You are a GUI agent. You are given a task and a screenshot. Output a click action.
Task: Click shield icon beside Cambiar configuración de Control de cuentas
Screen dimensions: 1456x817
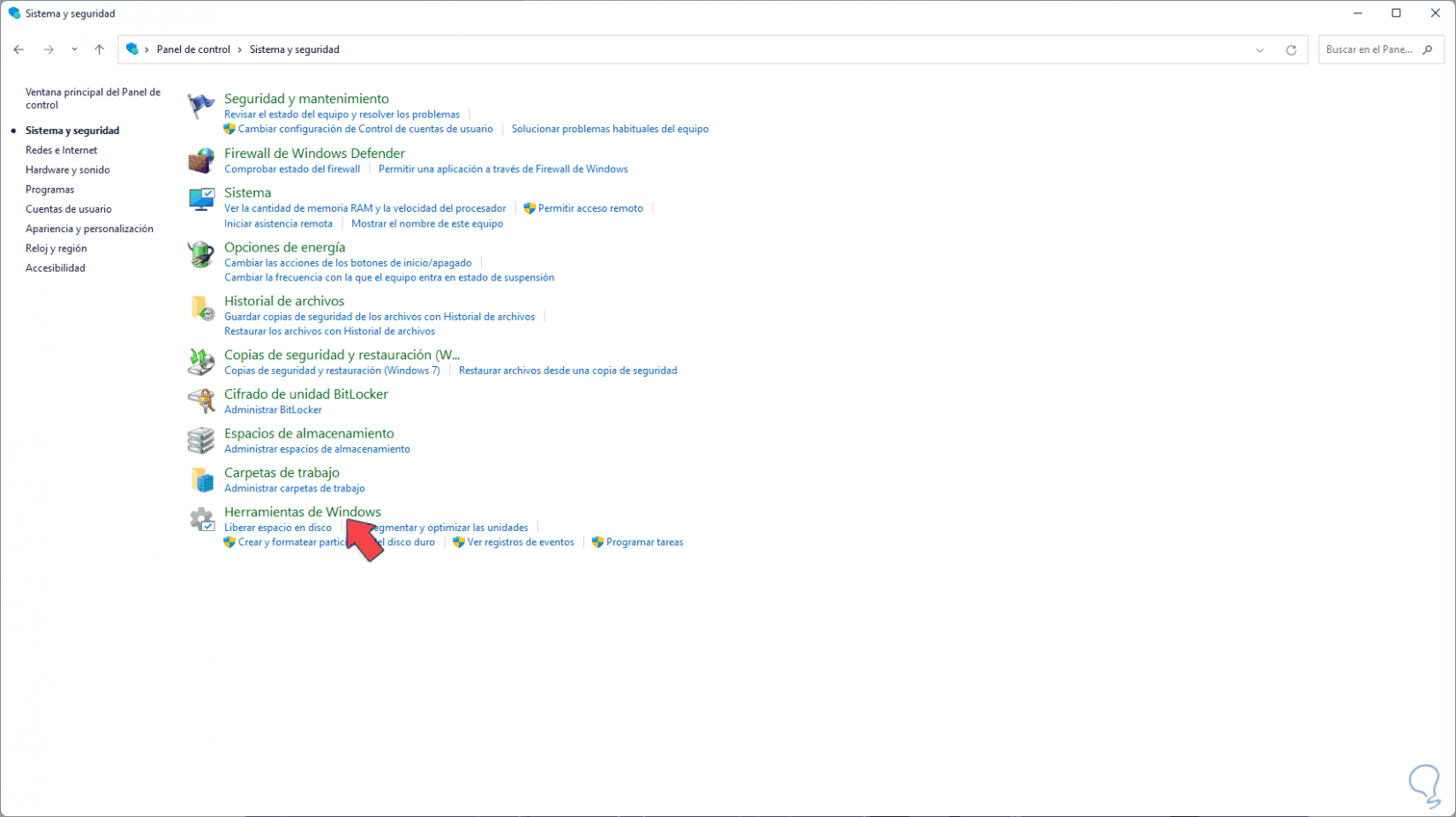[x=229, y=129]
